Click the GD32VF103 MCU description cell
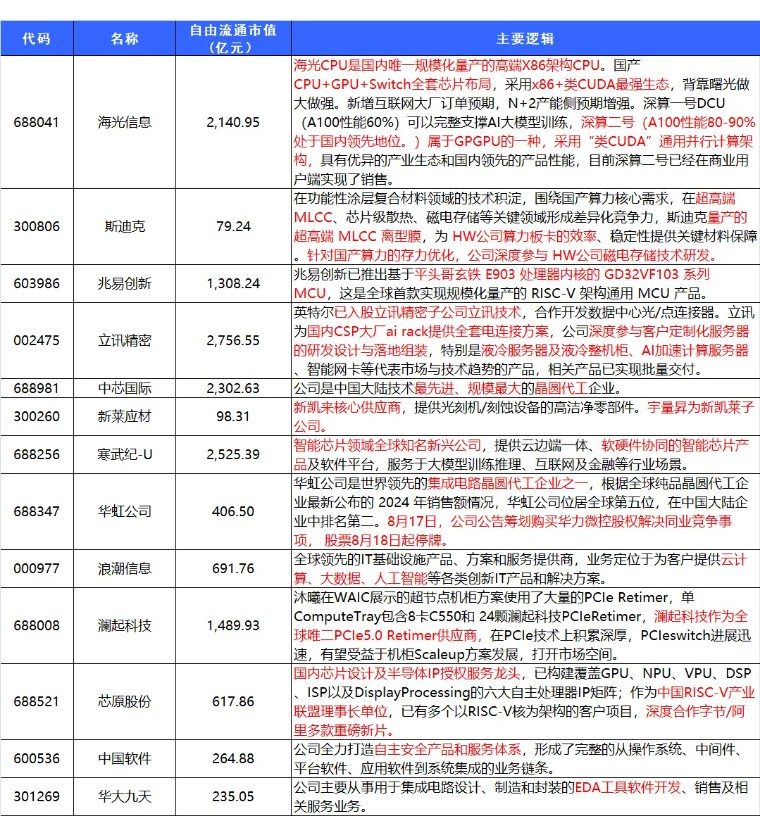The width and height of the screenshot is (760, 836). [525, 283]
